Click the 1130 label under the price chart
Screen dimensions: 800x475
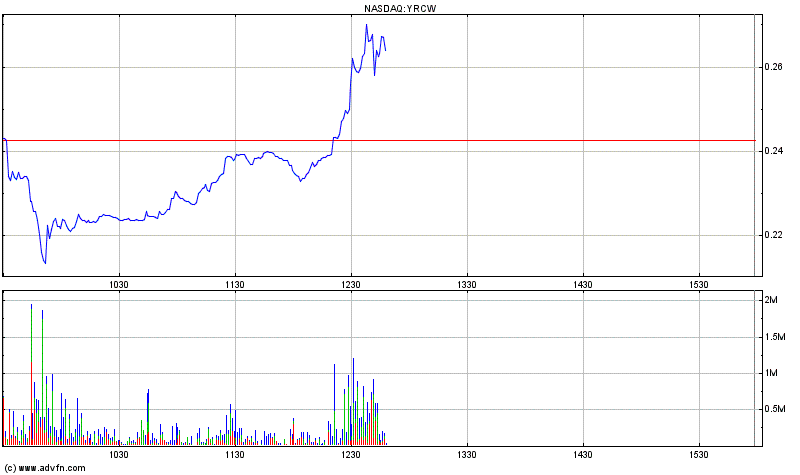235,285
